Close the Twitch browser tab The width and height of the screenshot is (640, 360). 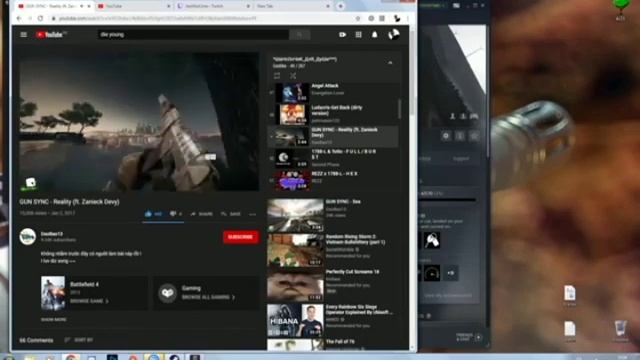point(248,6)
